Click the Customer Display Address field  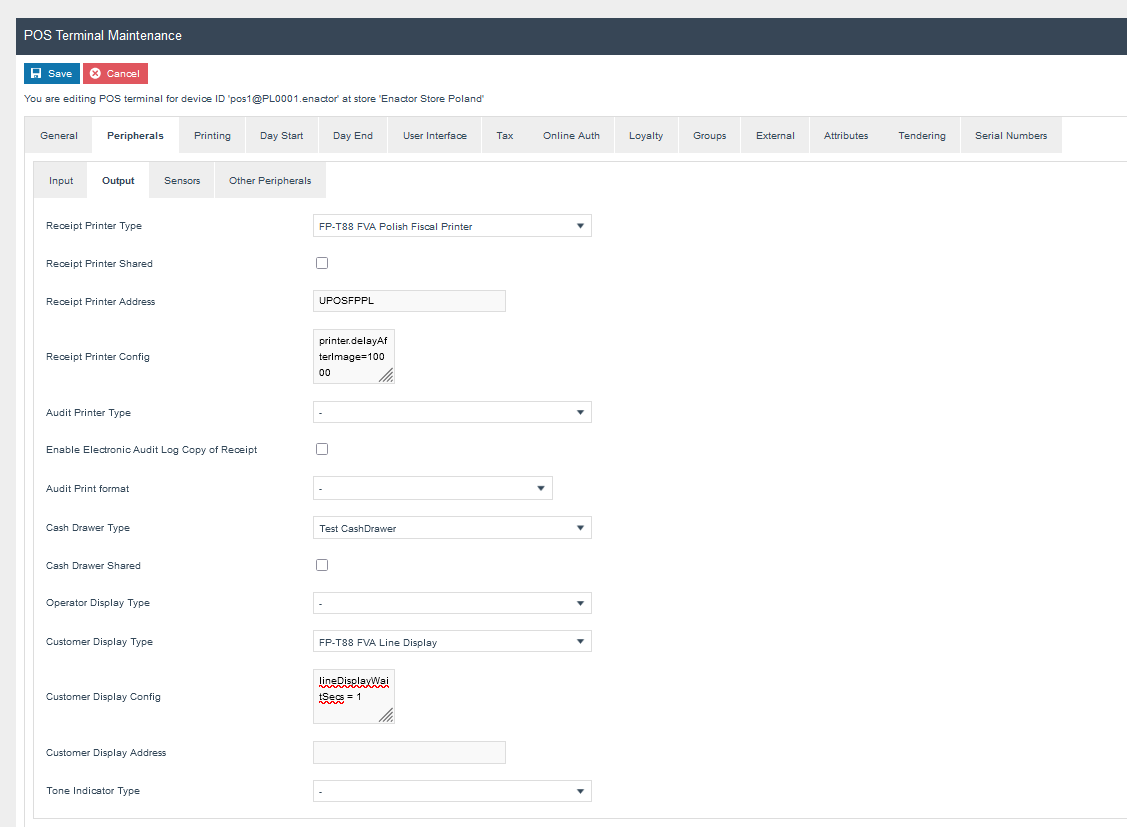coord(409,753)
